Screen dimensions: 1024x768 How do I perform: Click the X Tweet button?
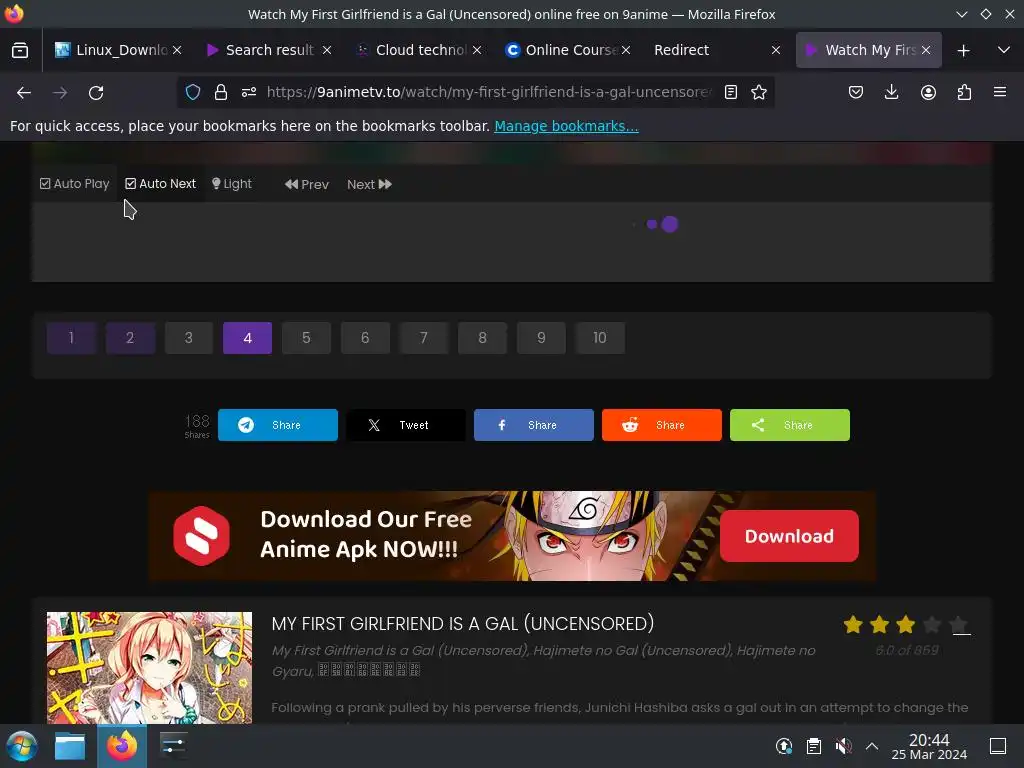[406, 425]
